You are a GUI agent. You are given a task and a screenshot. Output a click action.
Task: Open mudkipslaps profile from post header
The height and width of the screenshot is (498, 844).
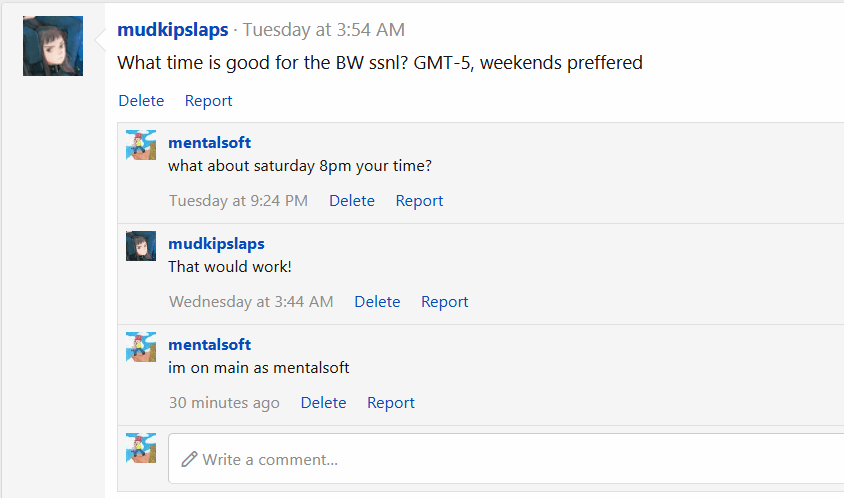[172, 30]
